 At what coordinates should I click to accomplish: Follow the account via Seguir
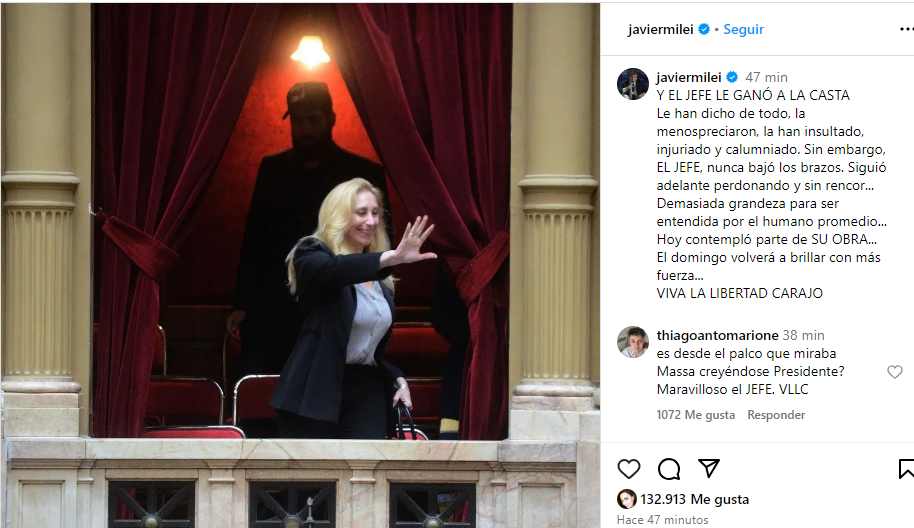pos(743,29)
